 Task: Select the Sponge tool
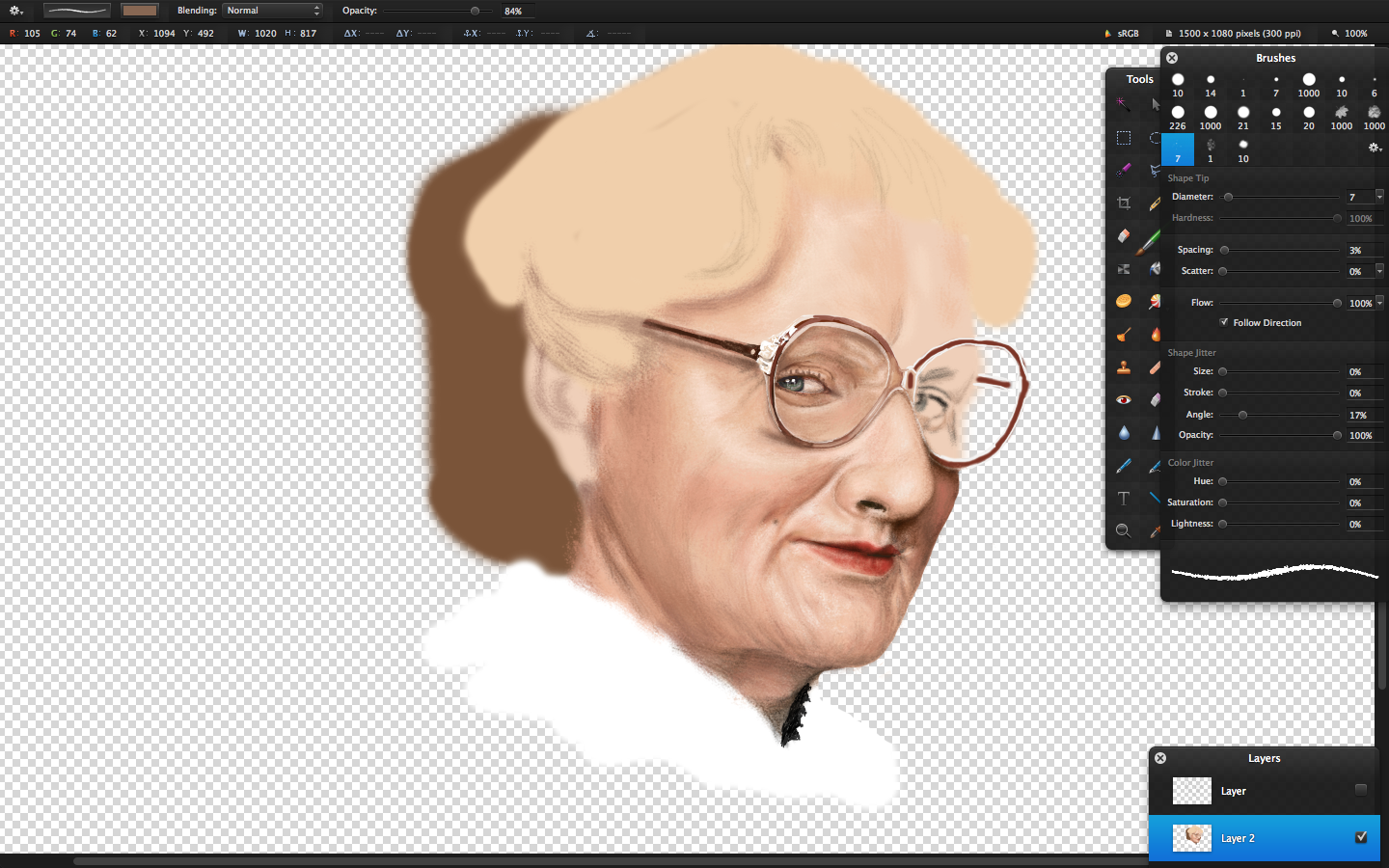[1124, 301]
